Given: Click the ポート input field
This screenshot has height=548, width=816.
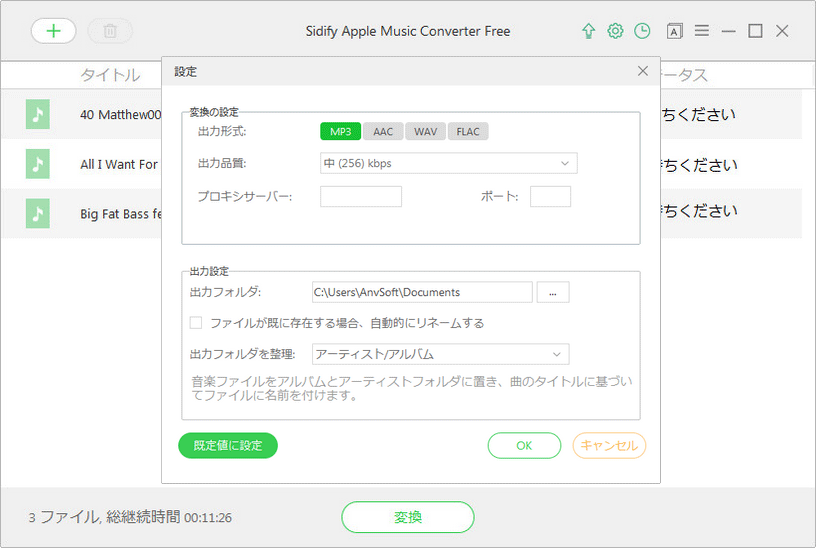Looking at the screenshot, I should (550, 197).
